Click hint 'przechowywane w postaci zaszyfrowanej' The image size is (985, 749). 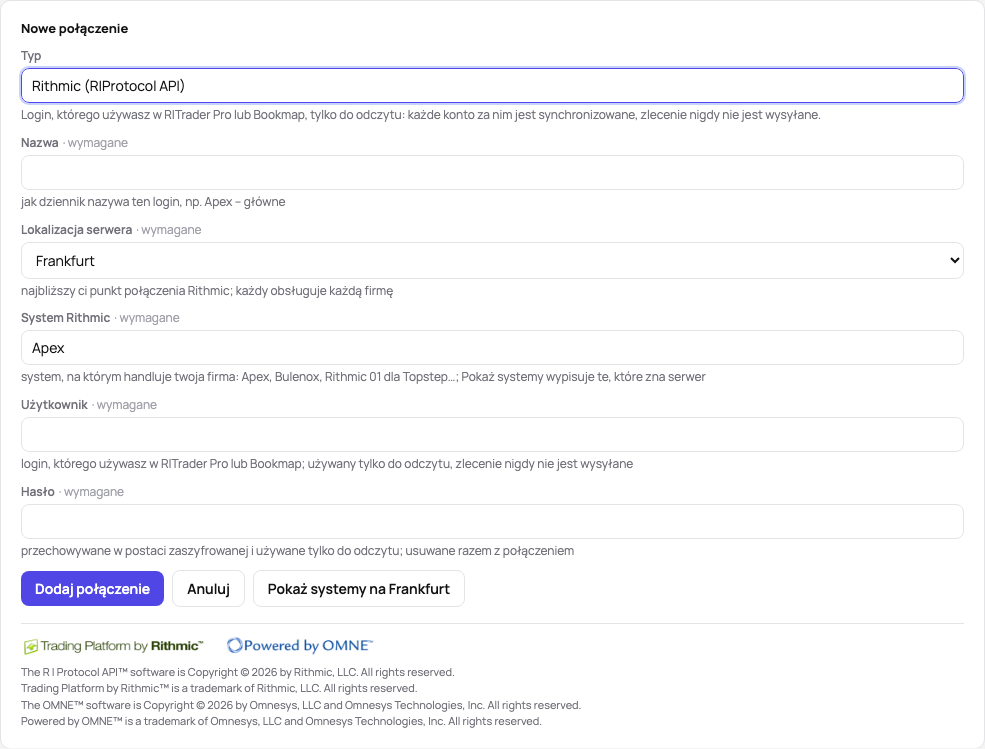[298, 551]
